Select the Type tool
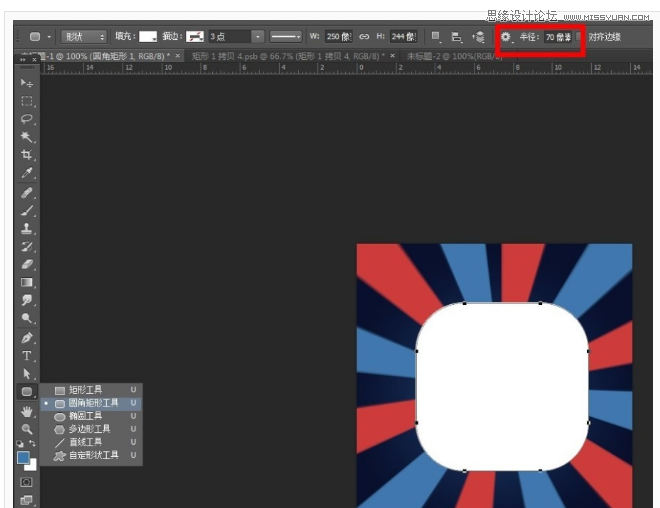The image size is (660, 508). [x=27, y=356]
